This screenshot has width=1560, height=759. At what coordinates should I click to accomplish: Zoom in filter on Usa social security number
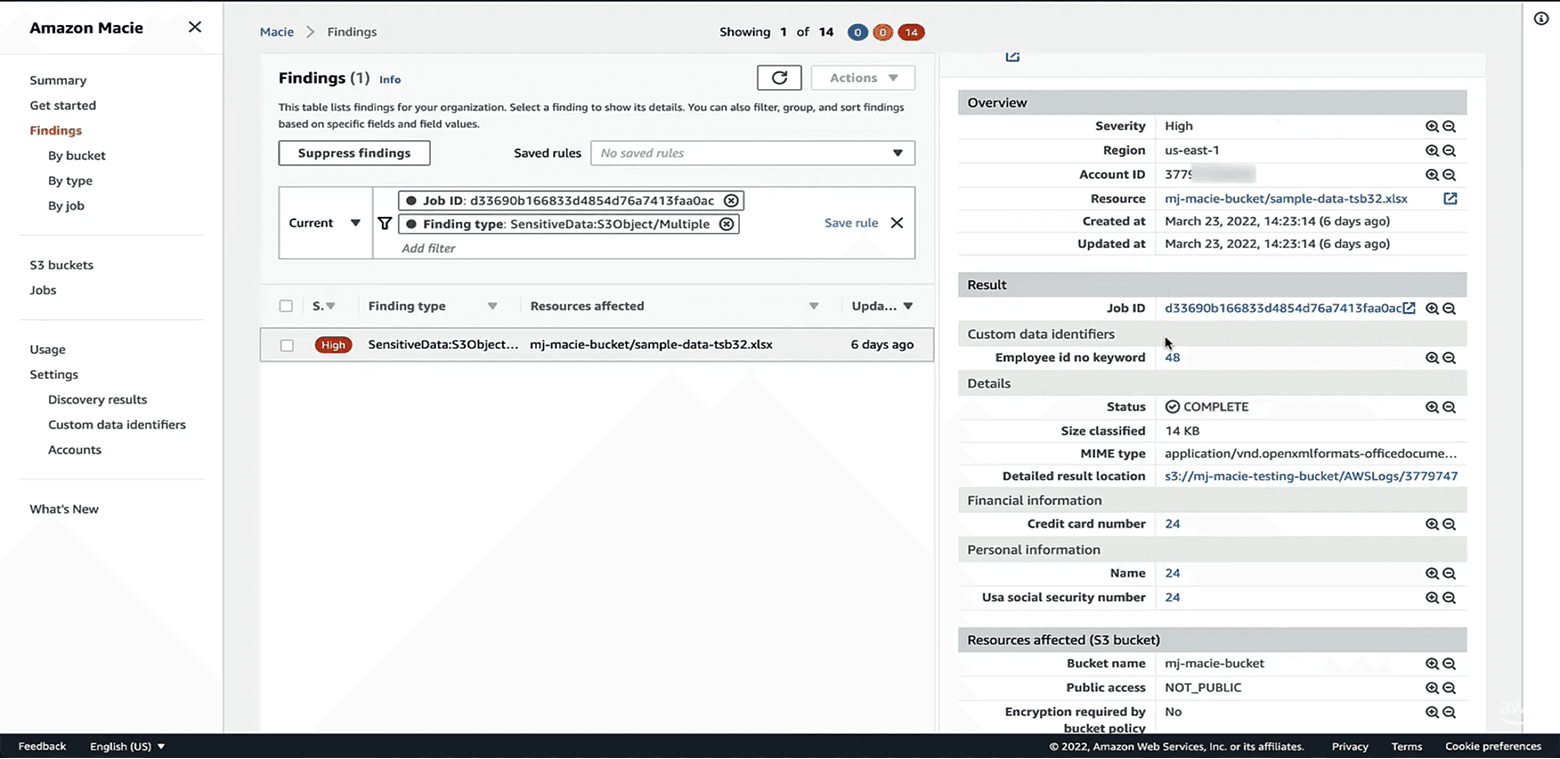(1432, 598)
